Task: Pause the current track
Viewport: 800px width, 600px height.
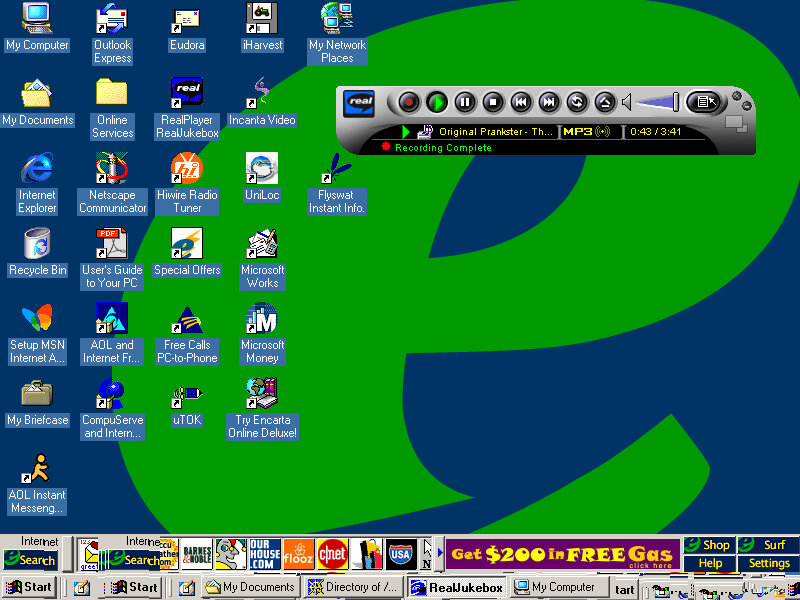Action: coord(465,101)
